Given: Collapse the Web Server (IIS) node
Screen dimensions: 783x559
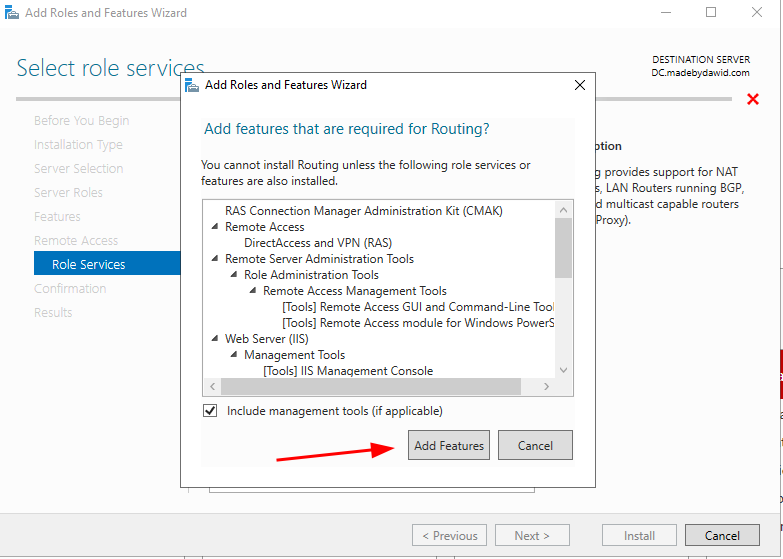Looking at the screenshot, I should click(215, 339).
